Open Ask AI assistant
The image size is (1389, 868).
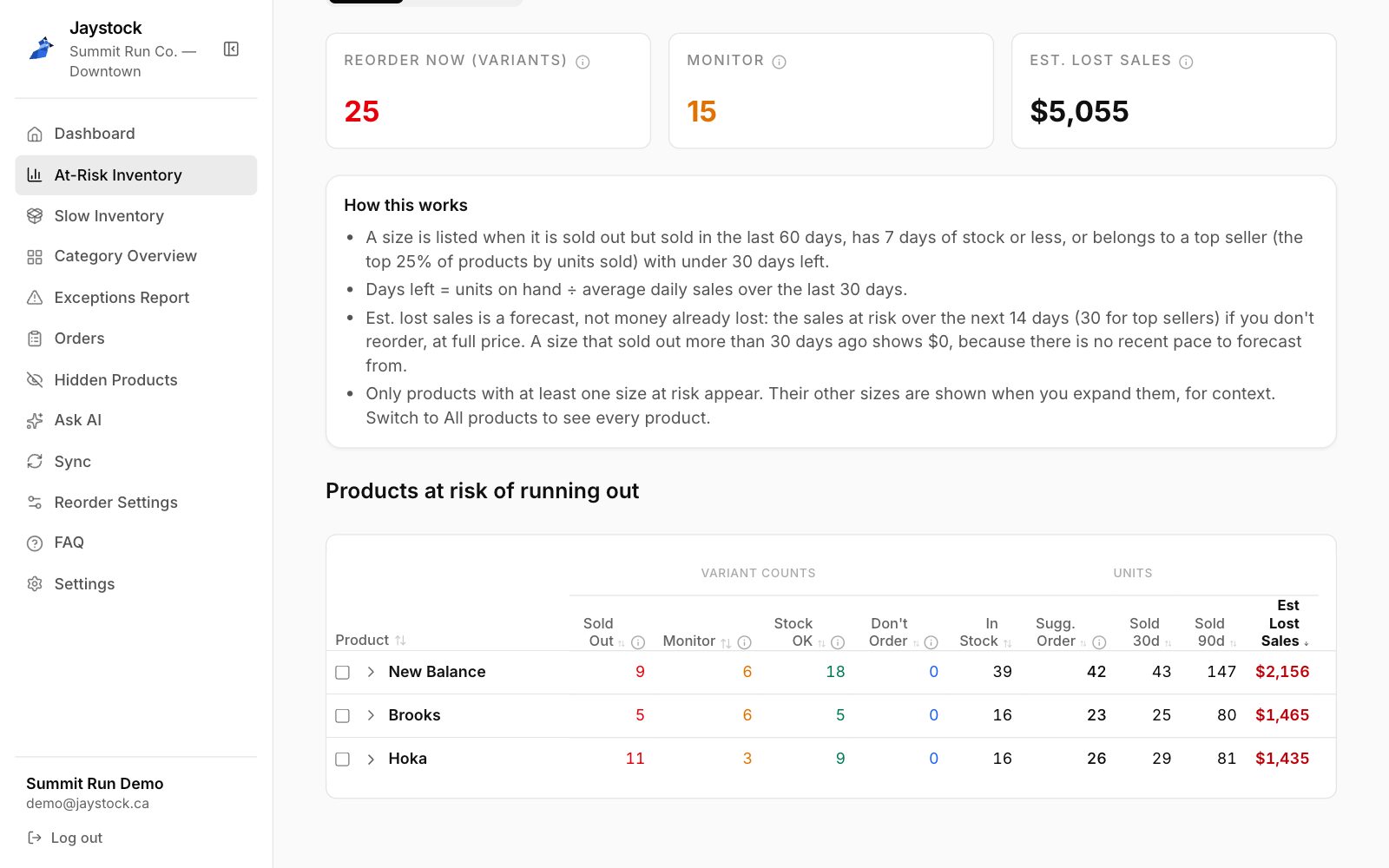tap(136, 420)
